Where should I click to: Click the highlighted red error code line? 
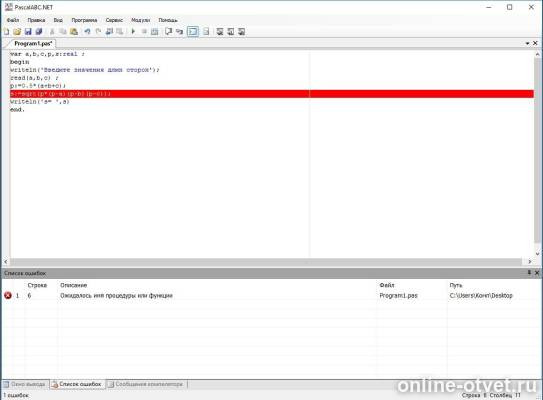[x=272, y=94]
